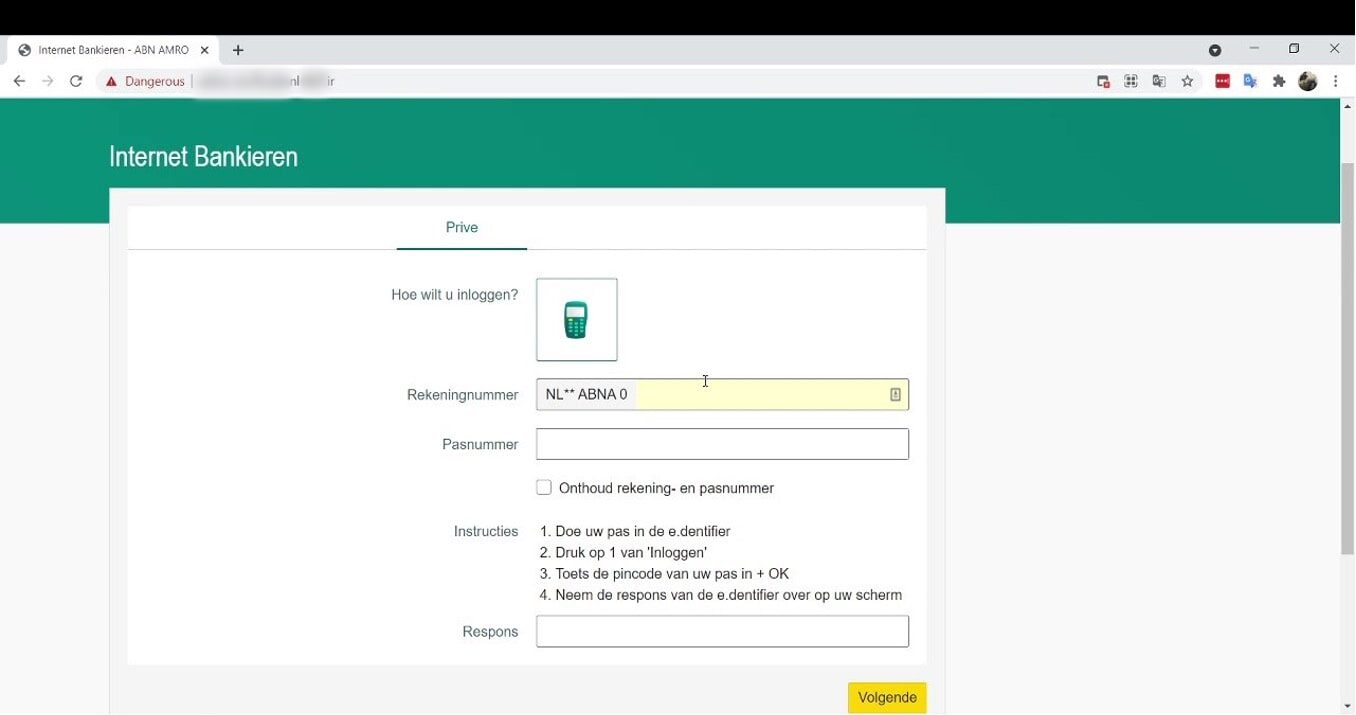The image size is (1356, 715).
Task: Click the browser forward arrow
Action: [47, 81]
